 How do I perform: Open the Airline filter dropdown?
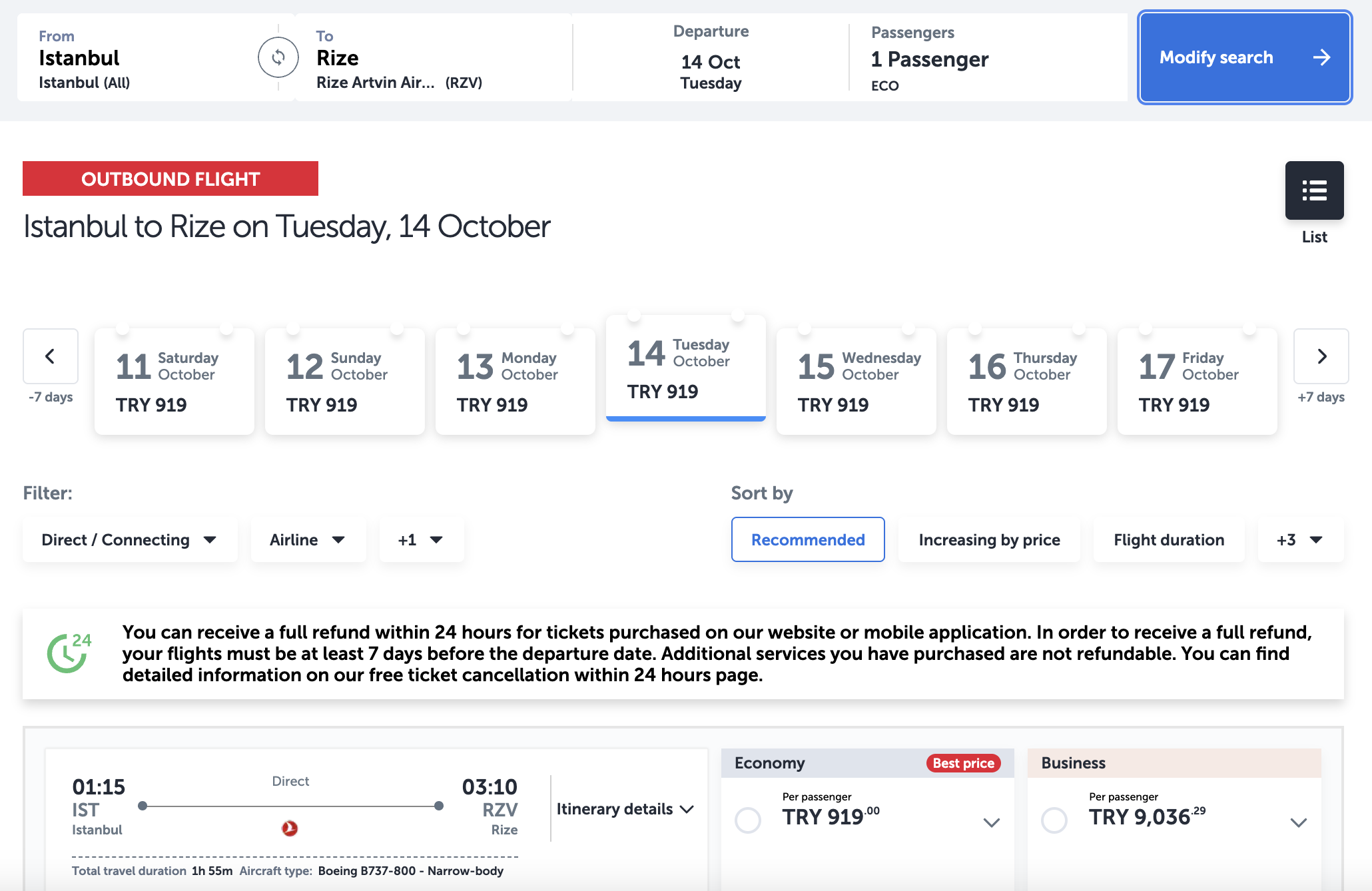click(x=308, y=540)
